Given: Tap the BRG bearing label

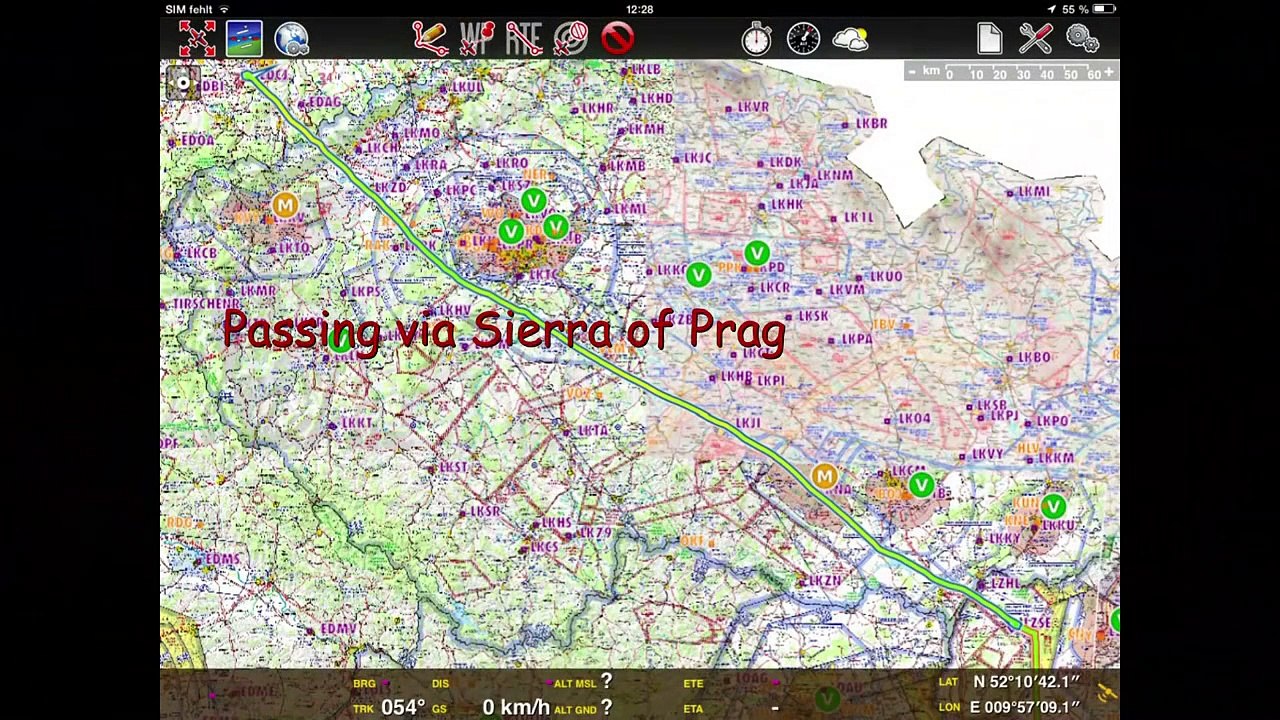Looking at the screenshot, I should coord(364,684).
